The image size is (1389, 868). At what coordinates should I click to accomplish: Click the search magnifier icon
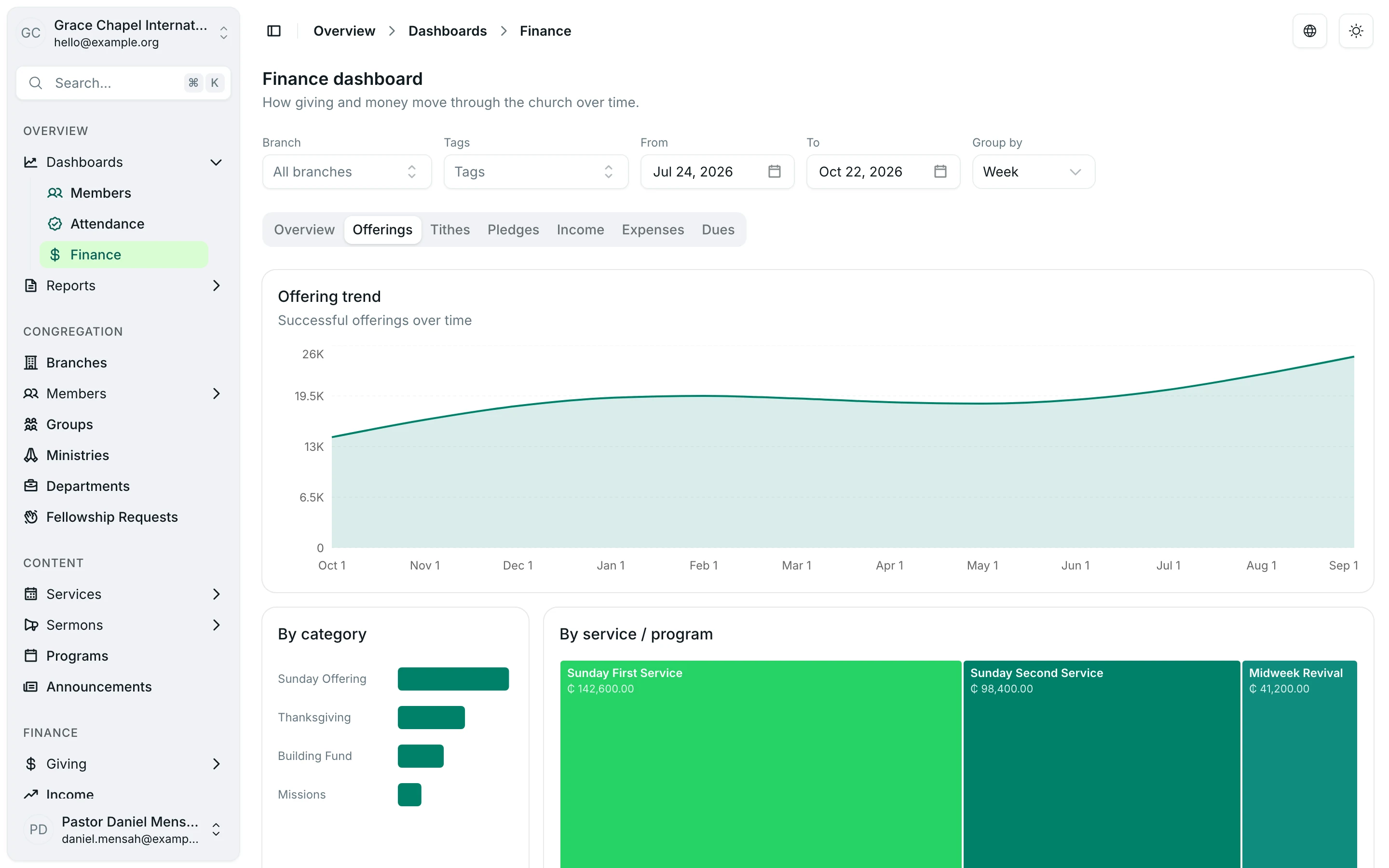click(x=36, y=82)
